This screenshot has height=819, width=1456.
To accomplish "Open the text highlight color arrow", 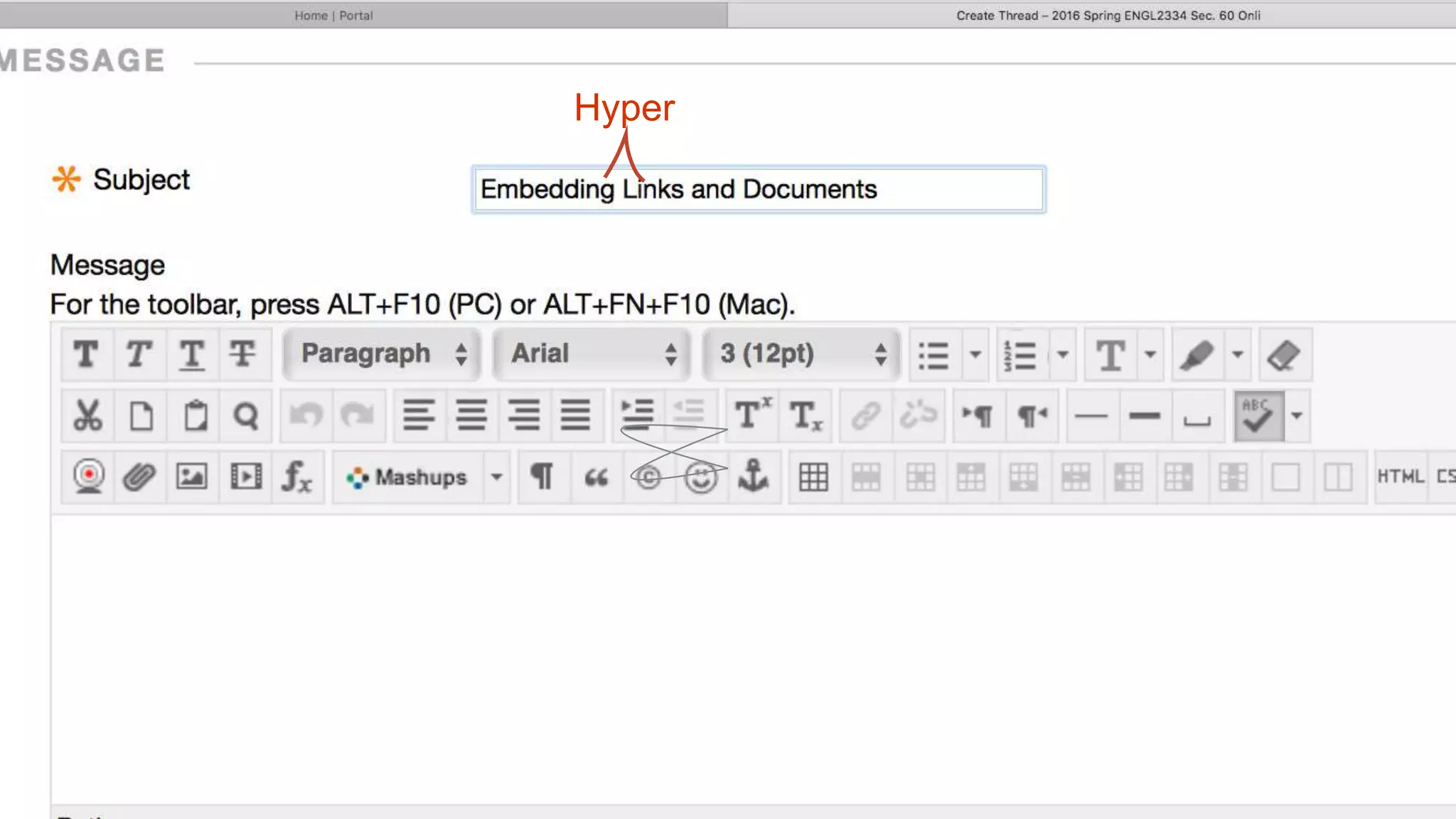I will 1238,354.
